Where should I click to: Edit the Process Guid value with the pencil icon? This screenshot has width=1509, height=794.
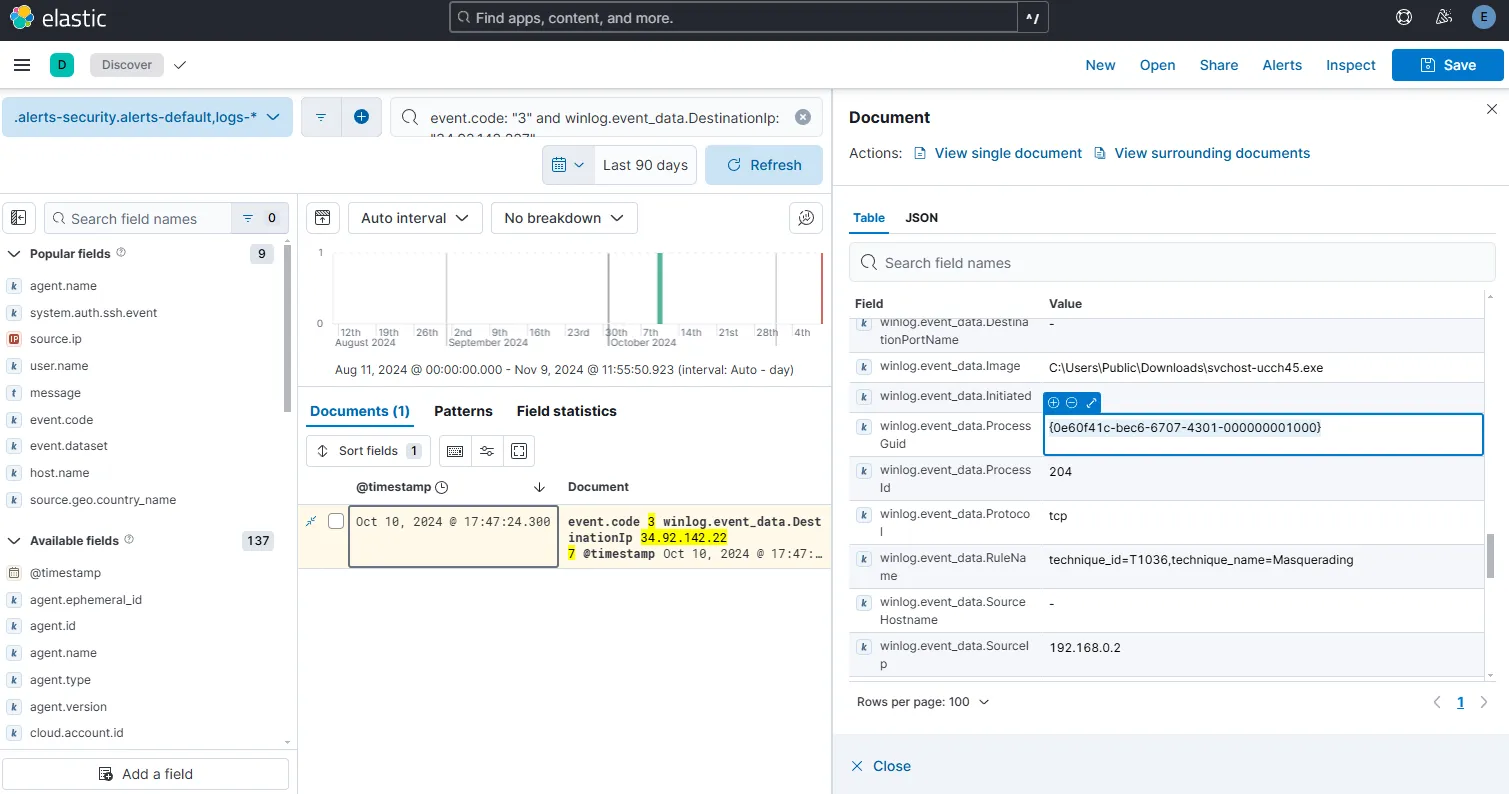coord(1090,402)
